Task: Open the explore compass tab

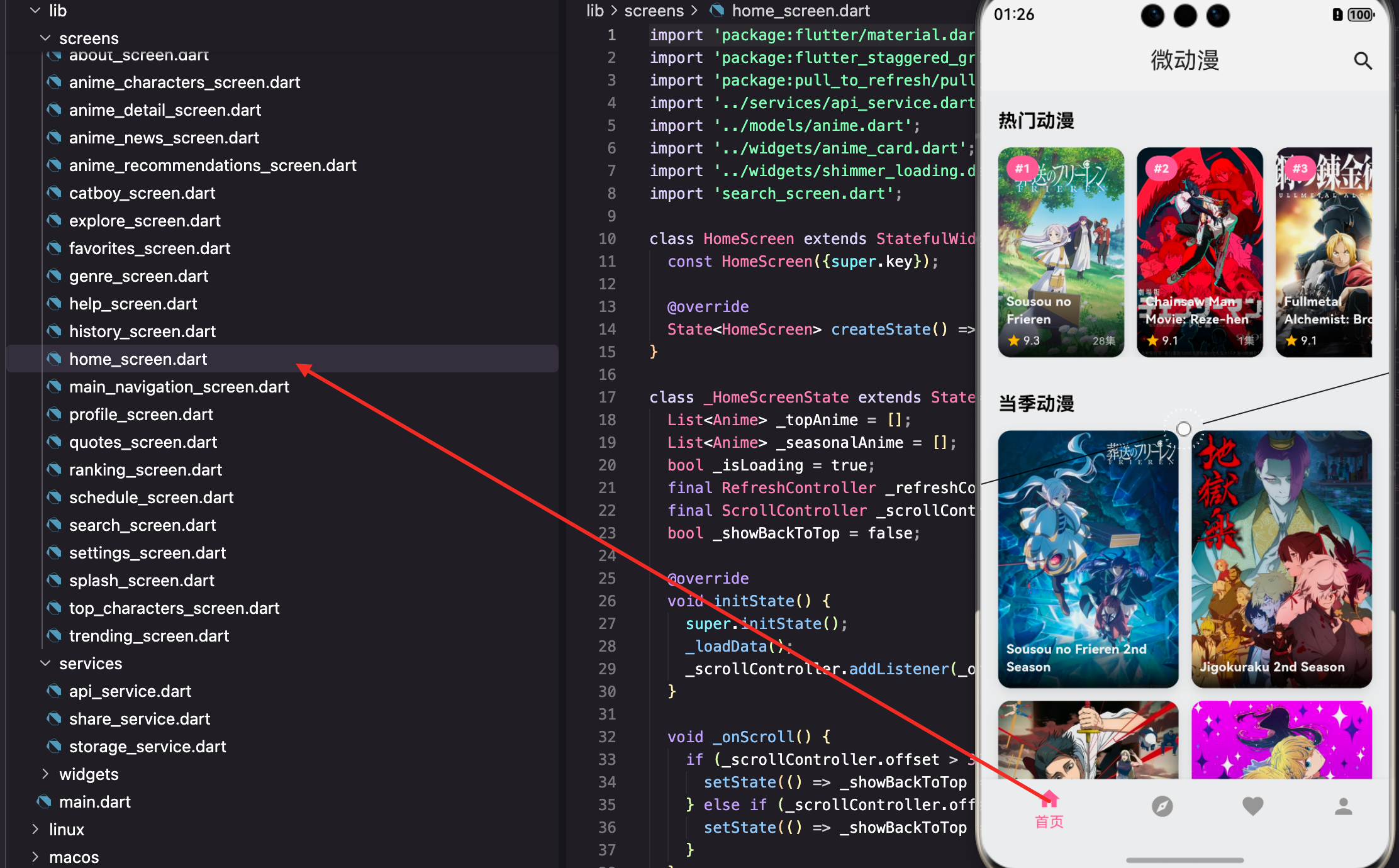Action: [1162, 806]
